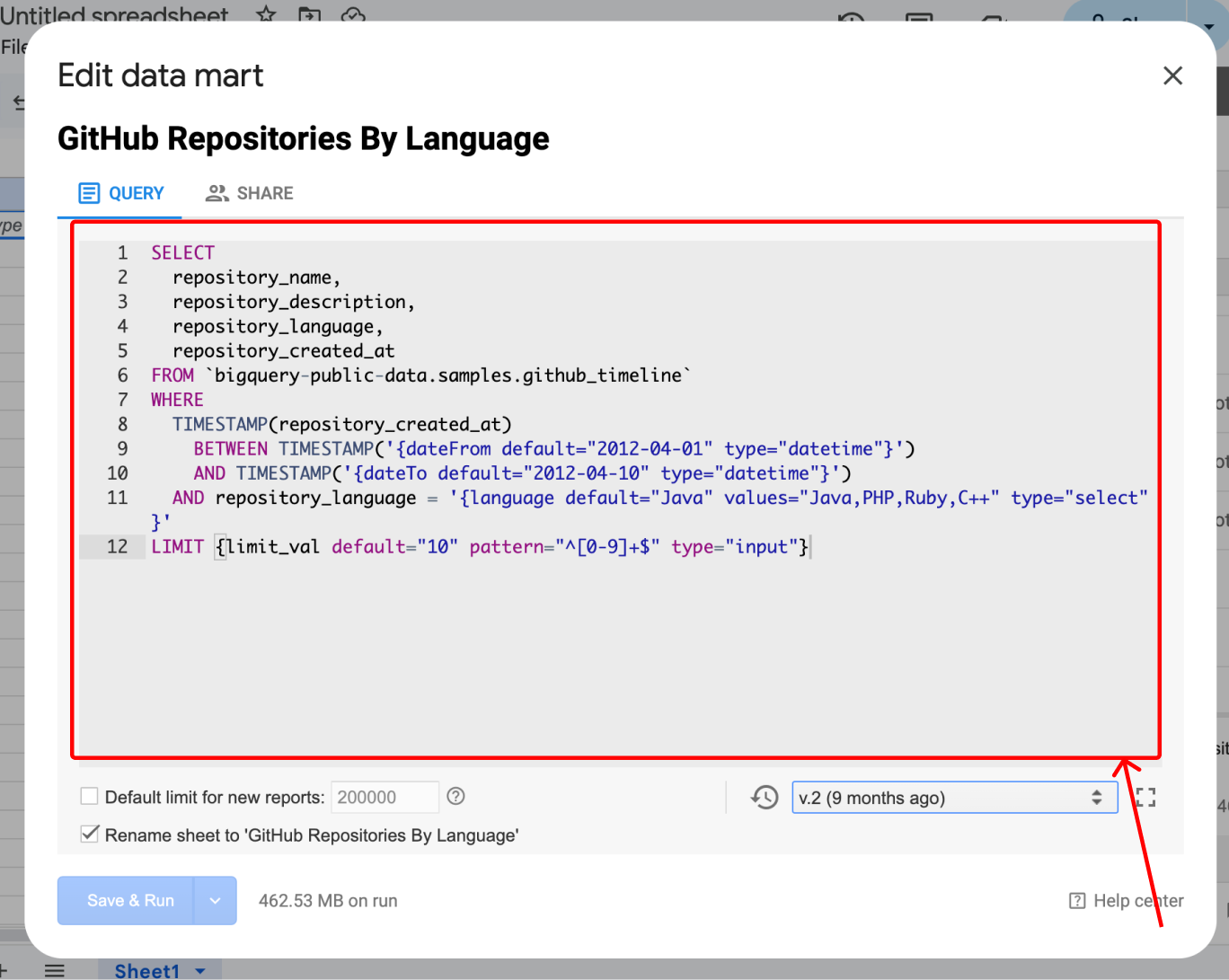Click the version history clock icon

pyautogui.click(x=765, y=798)
